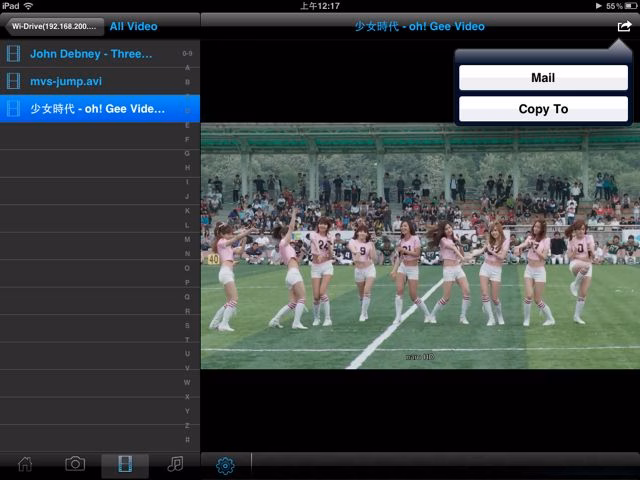Open settings gear icon

225,465
